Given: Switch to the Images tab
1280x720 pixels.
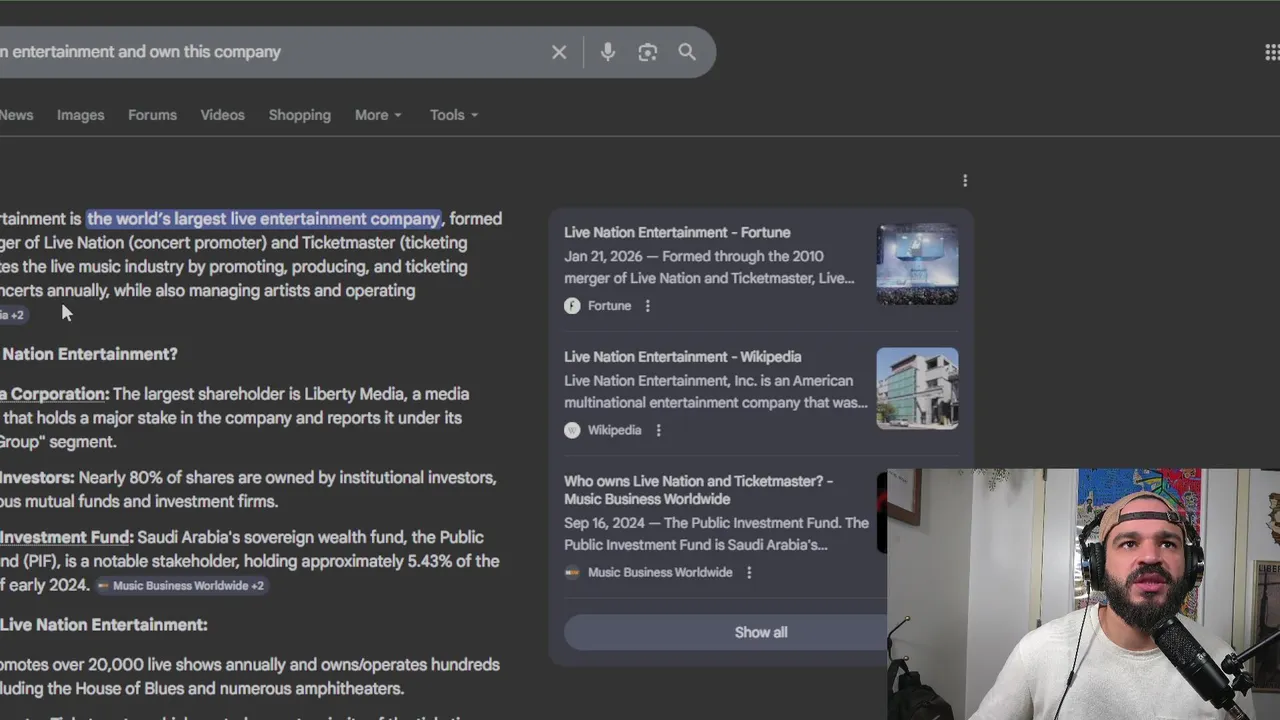Looking at the screenshot, I should pos(80,115).
